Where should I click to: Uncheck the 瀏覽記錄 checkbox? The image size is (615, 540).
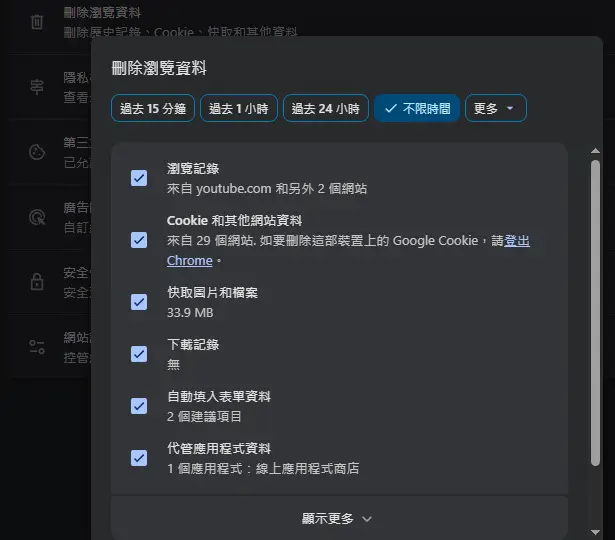(x=139, y=178)
